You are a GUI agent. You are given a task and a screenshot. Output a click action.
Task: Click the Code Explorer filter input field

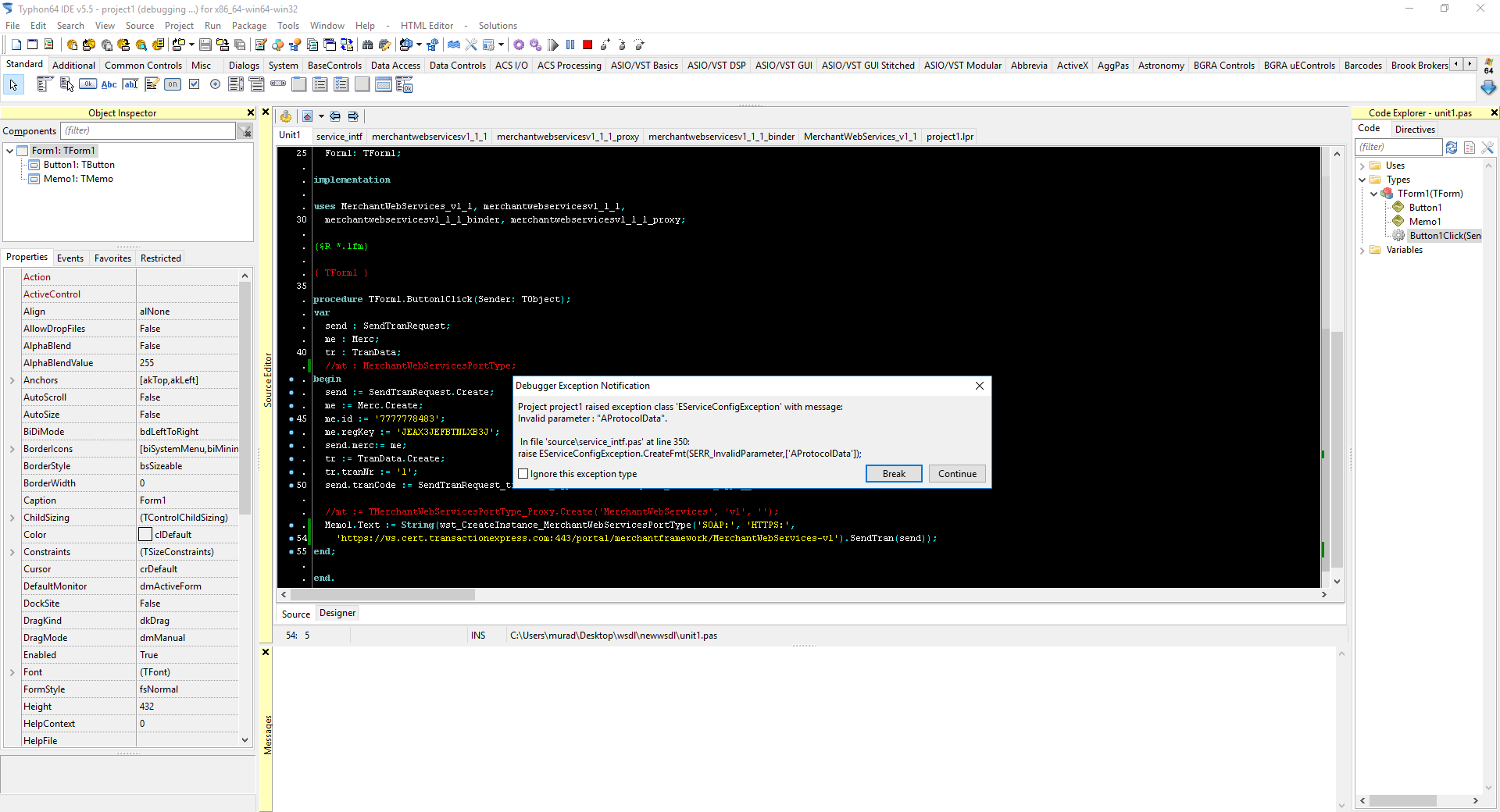(x=1398, y=148)
